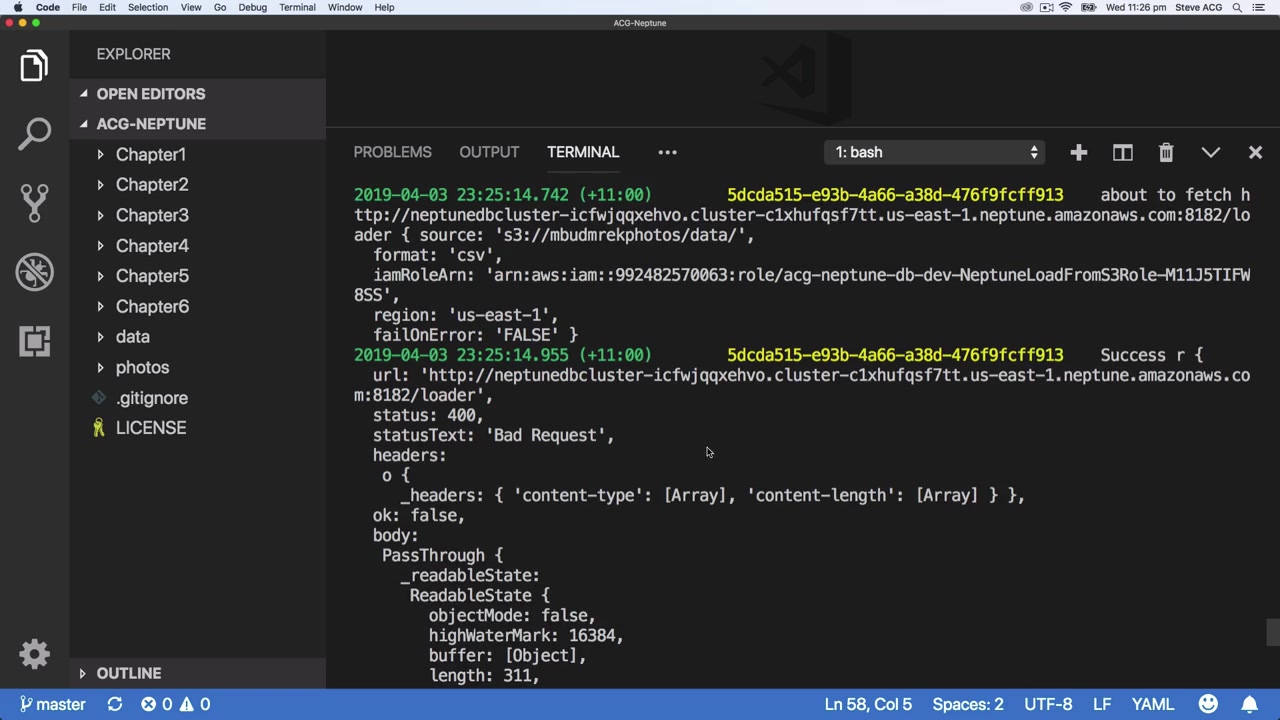
Task: Change language mode YAML
Action: [x=1153, y=704]
